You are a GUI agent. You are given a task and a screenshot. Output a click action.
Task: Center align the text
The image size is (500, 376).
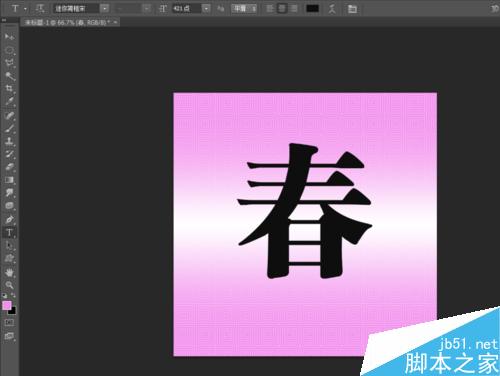pos(282,9)
